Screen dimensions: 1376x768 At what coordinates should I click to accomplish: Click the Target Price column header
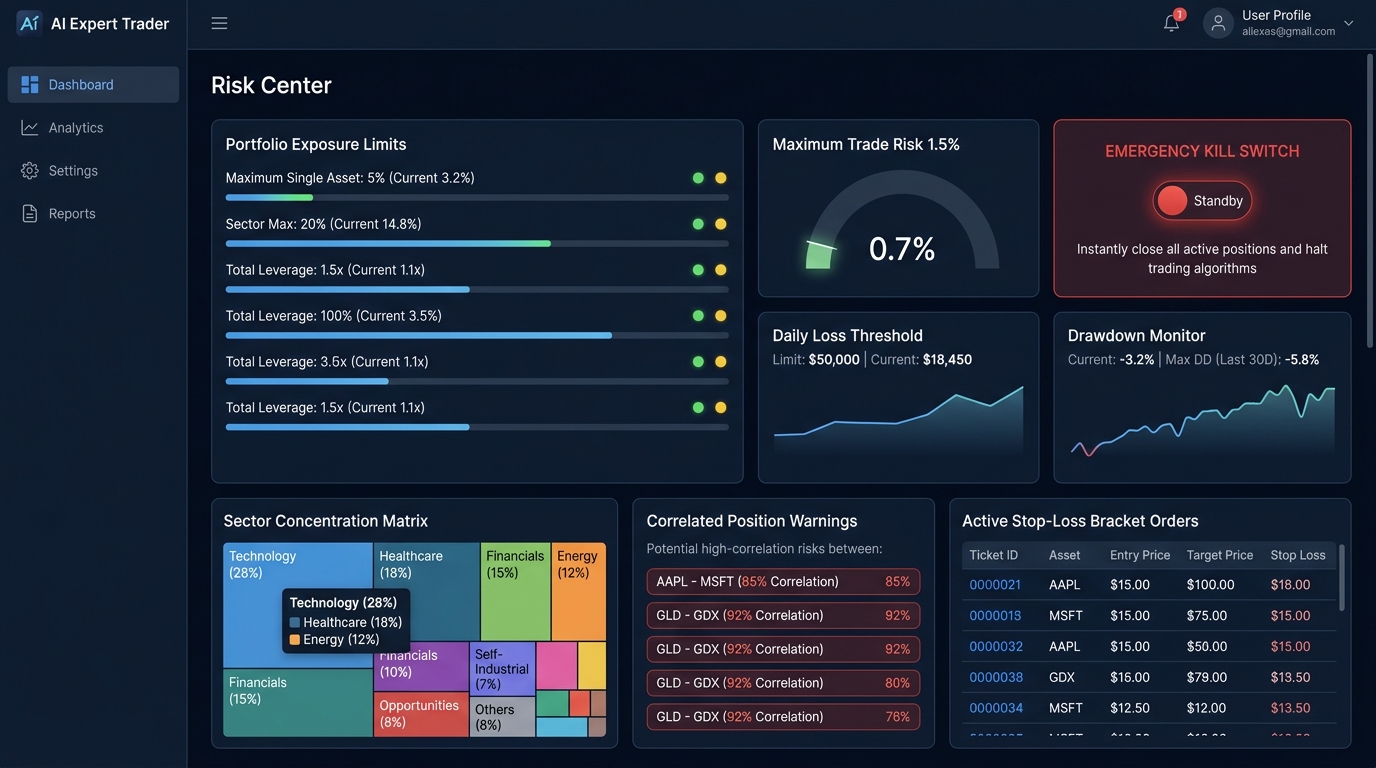[1220, 555]
